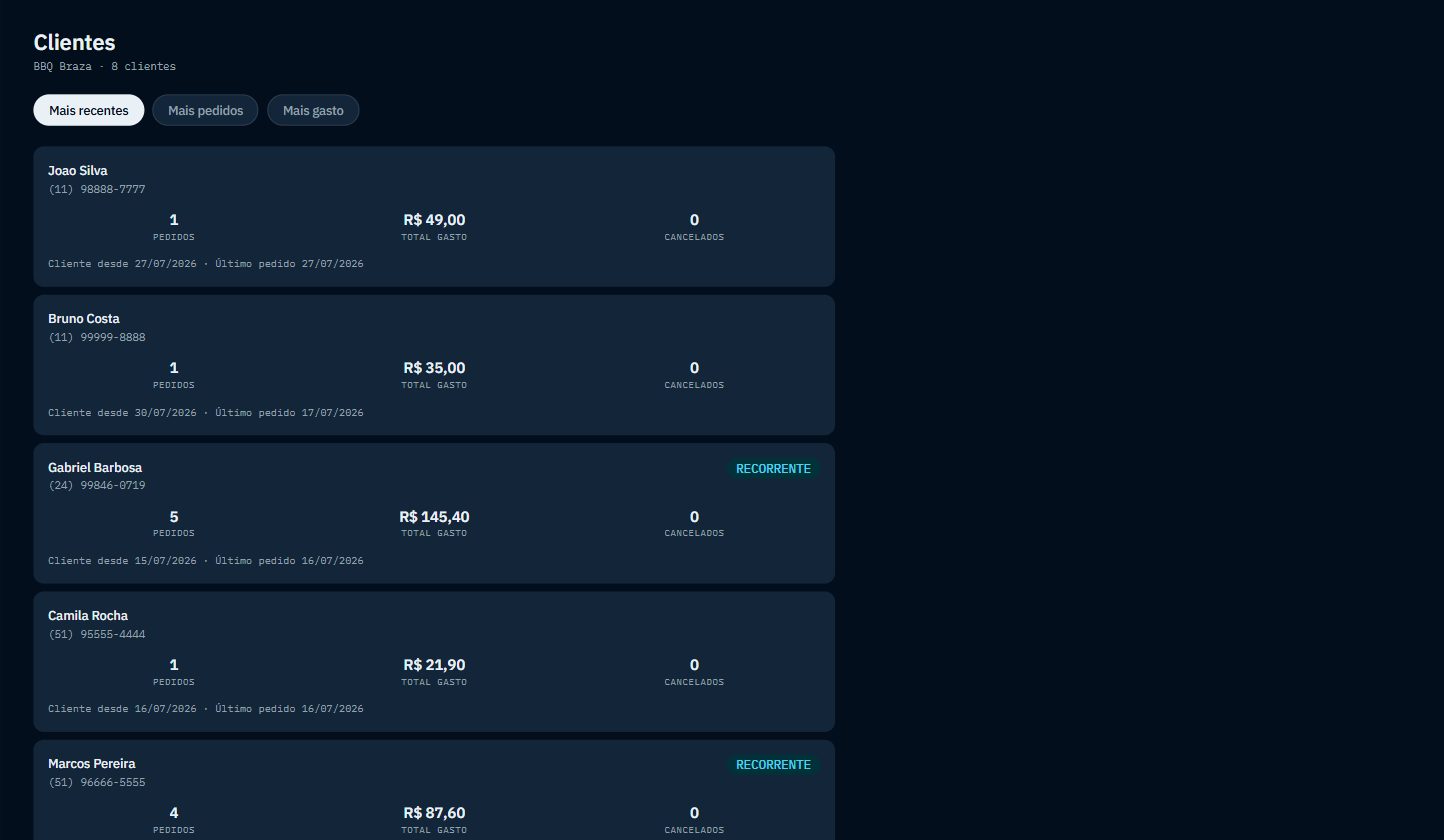Click the 'BBQ Braza · 8 clientes' subtitle

pos(105,66)
